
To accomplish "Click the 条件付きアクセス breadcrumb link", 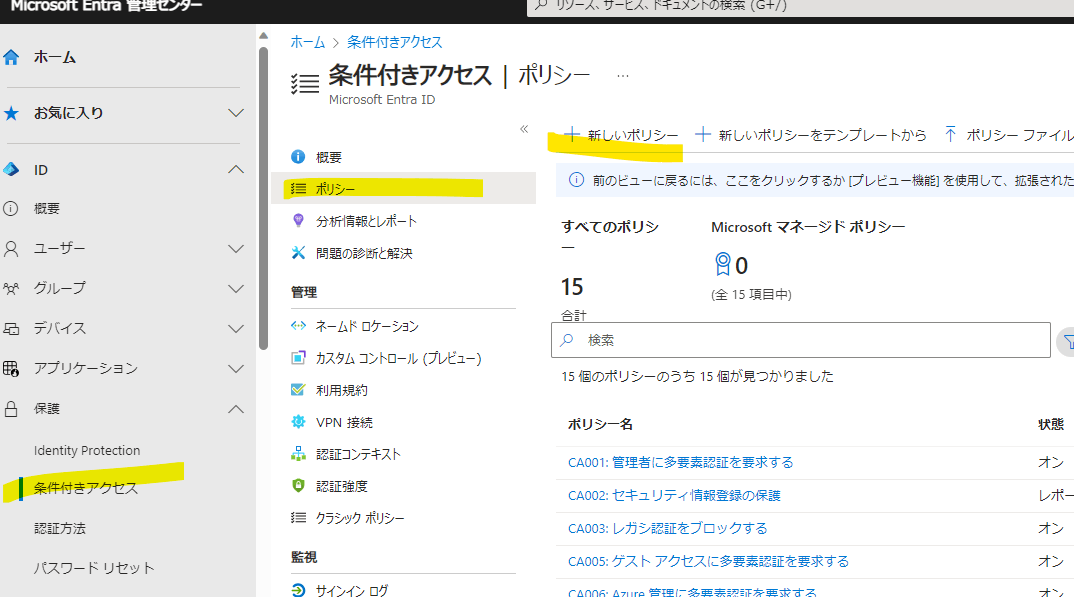I will 395,42.
